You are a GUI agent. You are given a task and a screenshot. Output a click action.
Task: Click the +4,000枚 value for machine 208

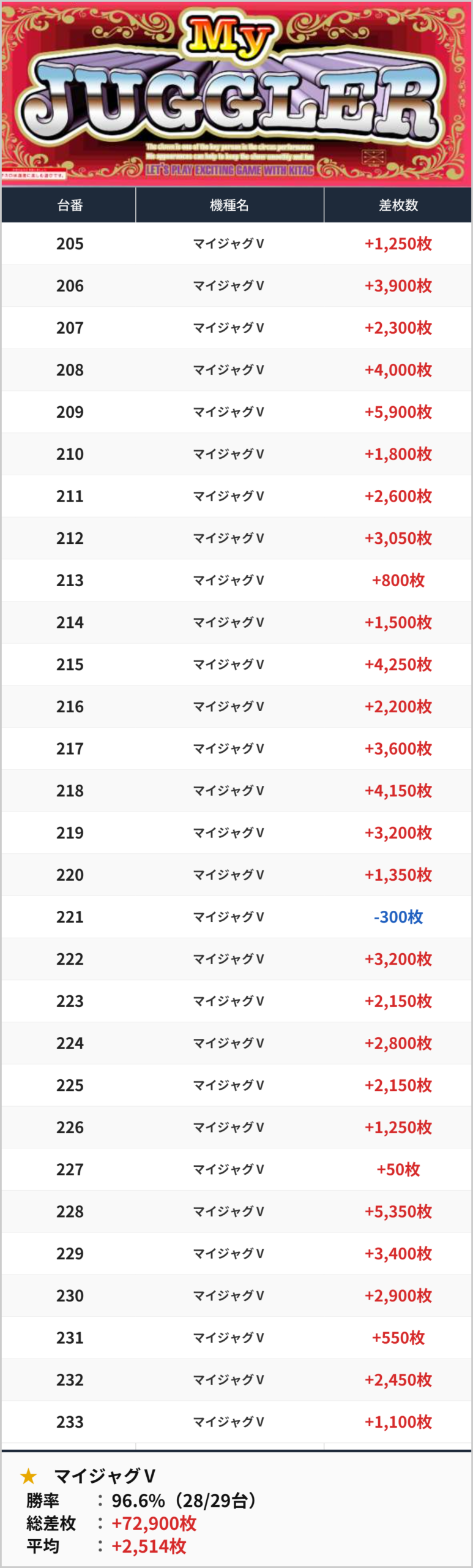[398, 370]
